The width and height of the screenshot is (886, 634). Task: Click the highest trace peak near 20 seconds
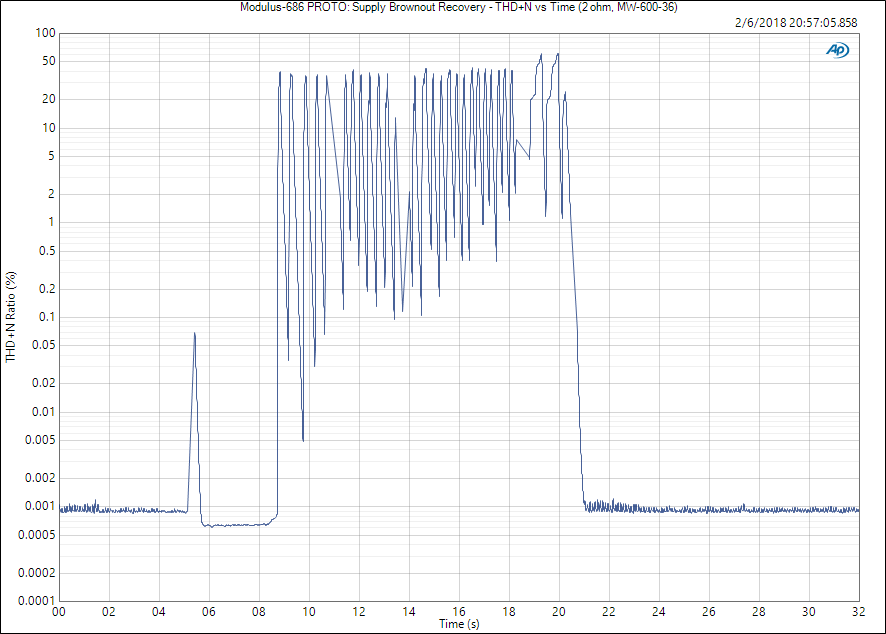558,54
